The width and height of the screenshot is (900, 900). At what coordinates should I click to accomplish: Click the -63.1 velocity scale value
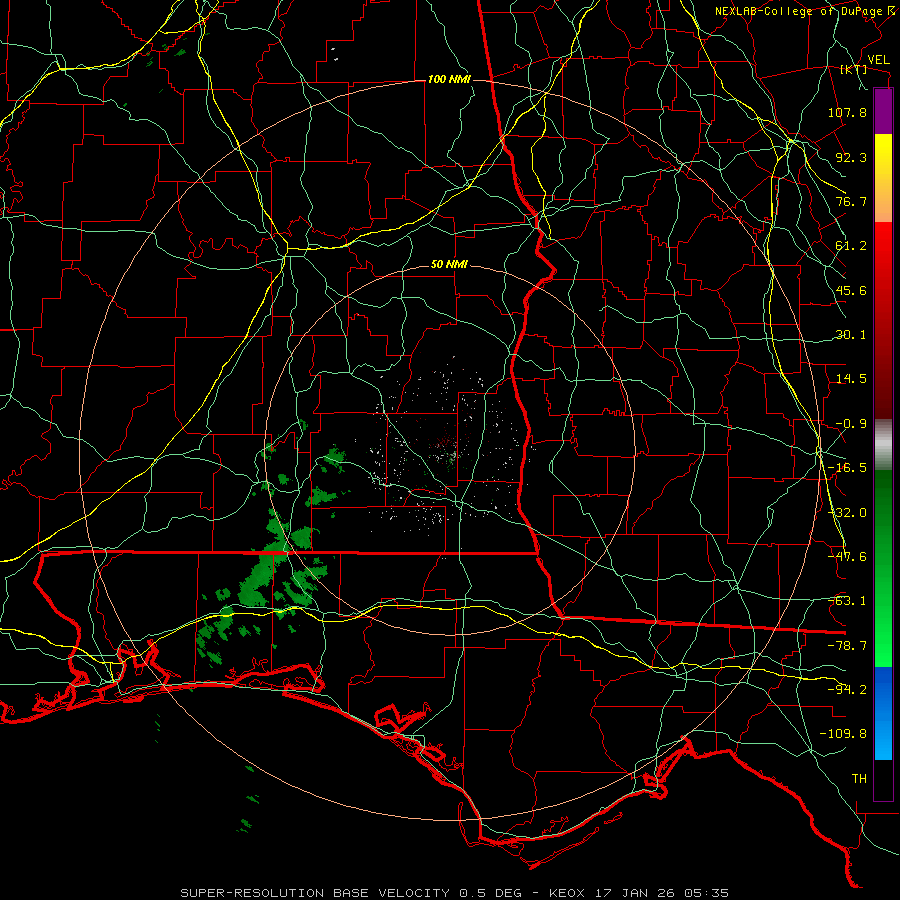click(x=847, y=601)
